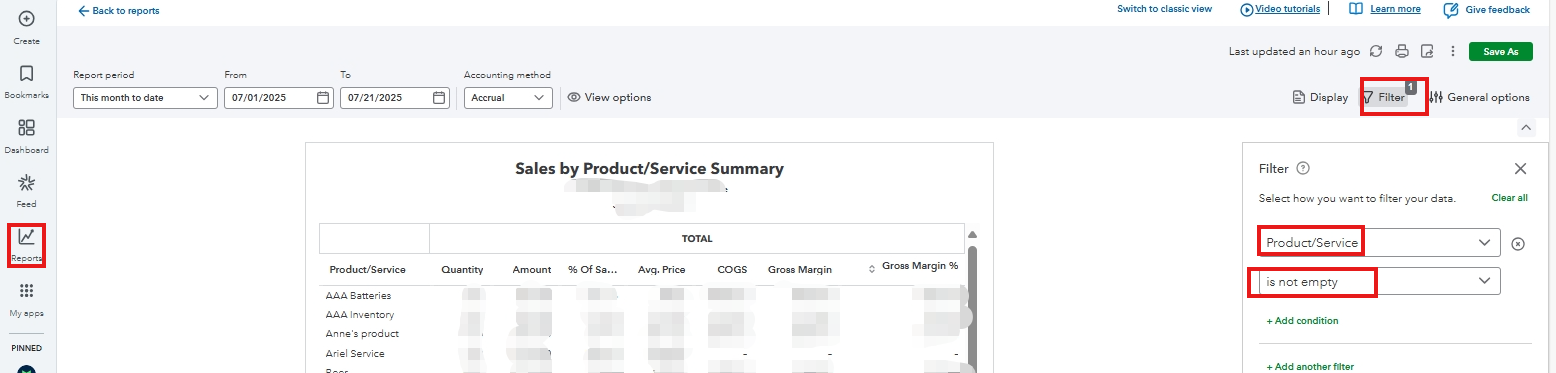Open the three-dot more options menu
Image resolution: width=1556 pixels, height=373 pixels.
coord(1452,51)
